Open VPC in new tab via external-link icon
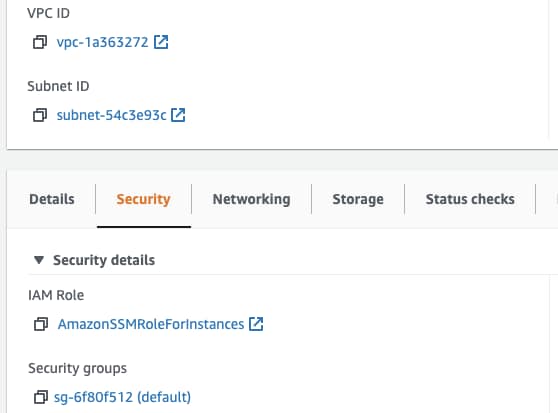The width and height of the screenshot is (558, 413). pos(161,42)
